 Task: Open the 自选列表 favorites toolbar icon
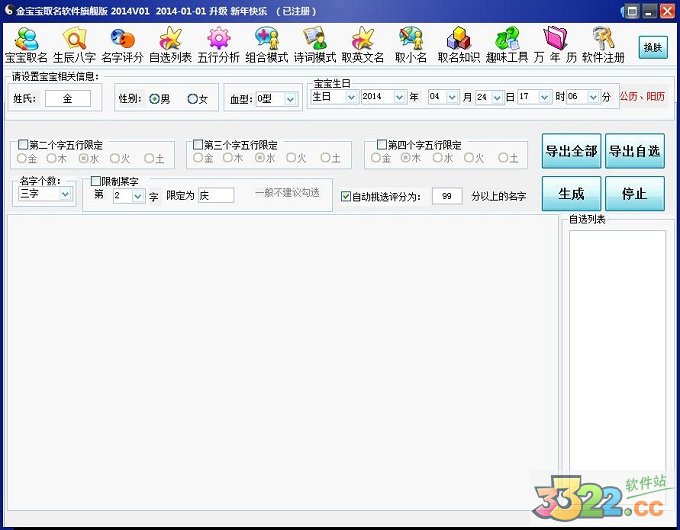coord(170,45)
